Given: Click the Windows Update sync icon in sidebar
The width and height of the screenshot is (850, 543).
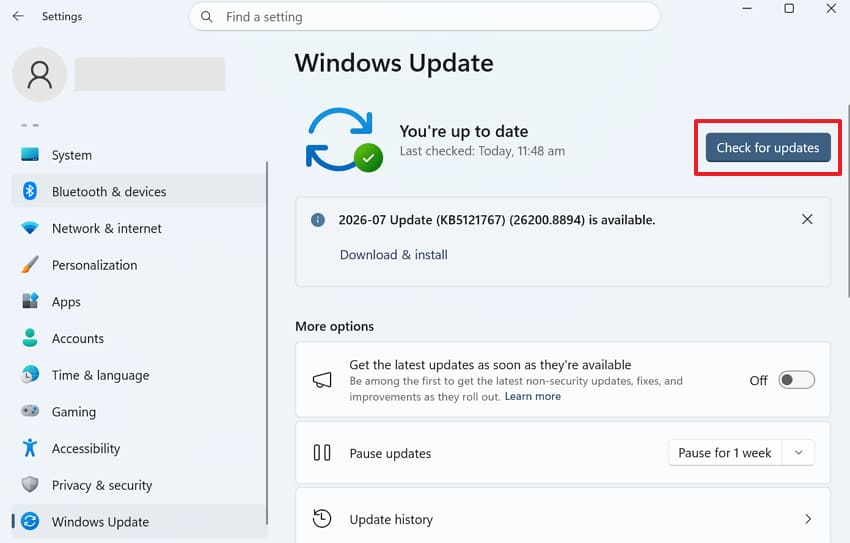Looking at the screenshot, I should [x=30, y=521].
